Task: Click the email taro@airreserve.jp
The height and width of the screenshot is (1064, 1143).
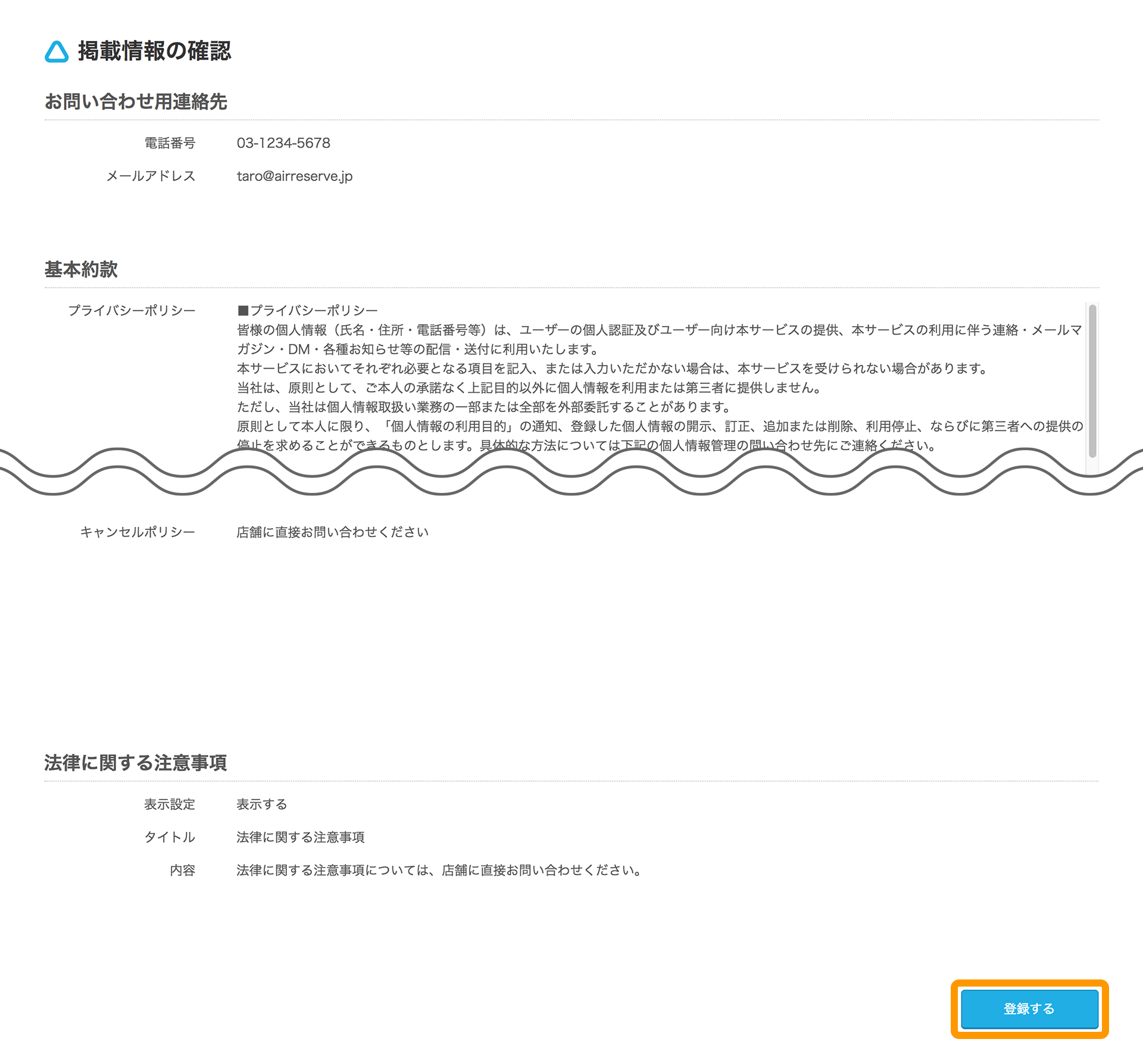Action: [x=295, y=176]
